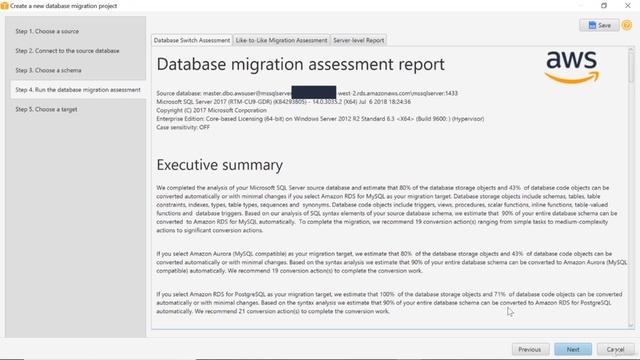Open the Server-level Report tab

pyautogui.click(x=358, y=40)
